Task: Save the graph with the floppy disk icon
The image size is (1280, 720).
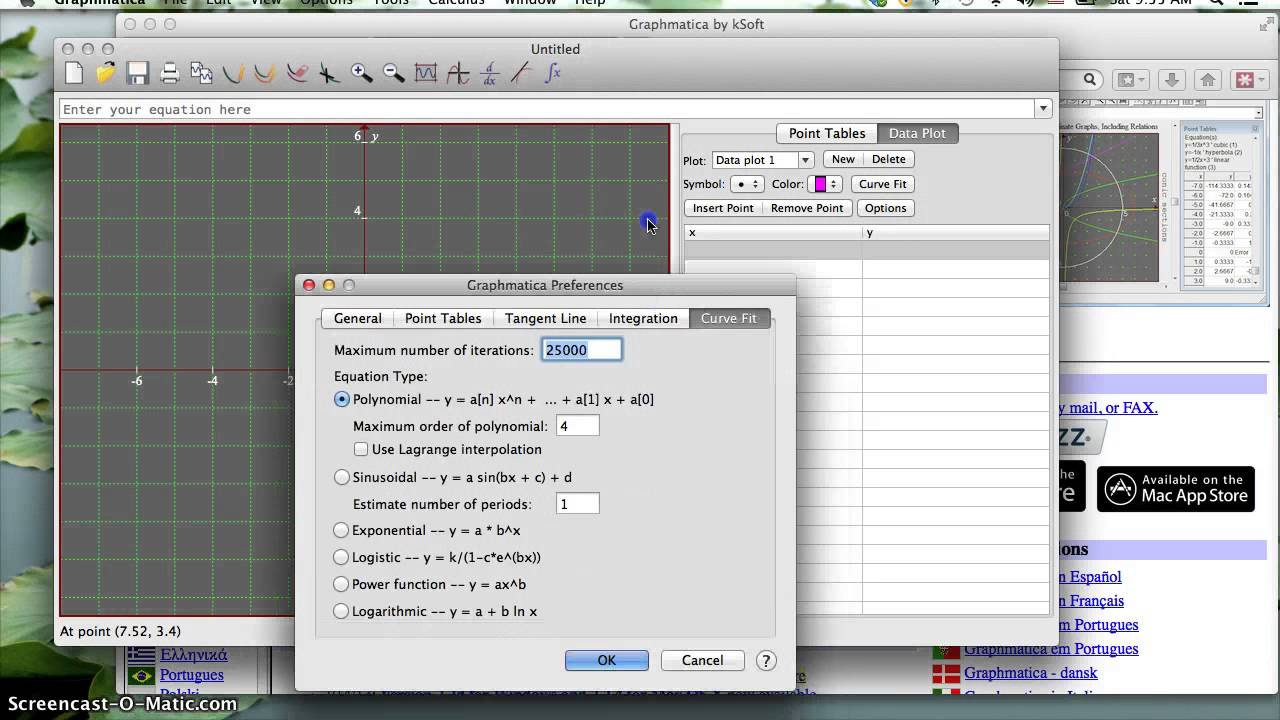Action: click(x=138, y=73)
